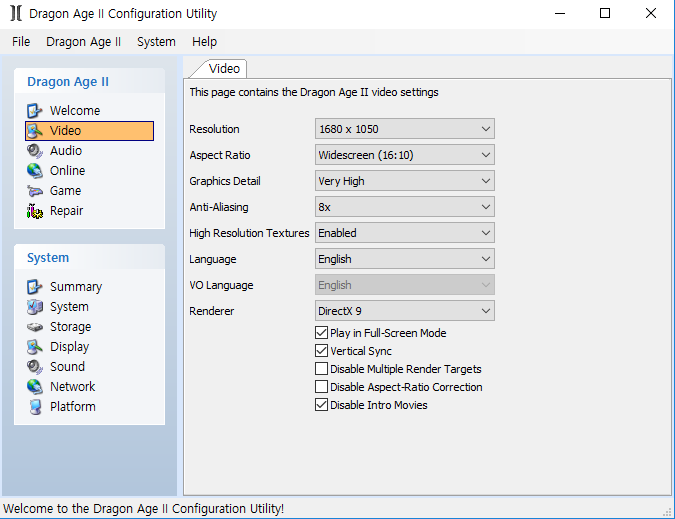
Task: Click the Welcome page icon in sidebar
Action: [x=34, y=111]
